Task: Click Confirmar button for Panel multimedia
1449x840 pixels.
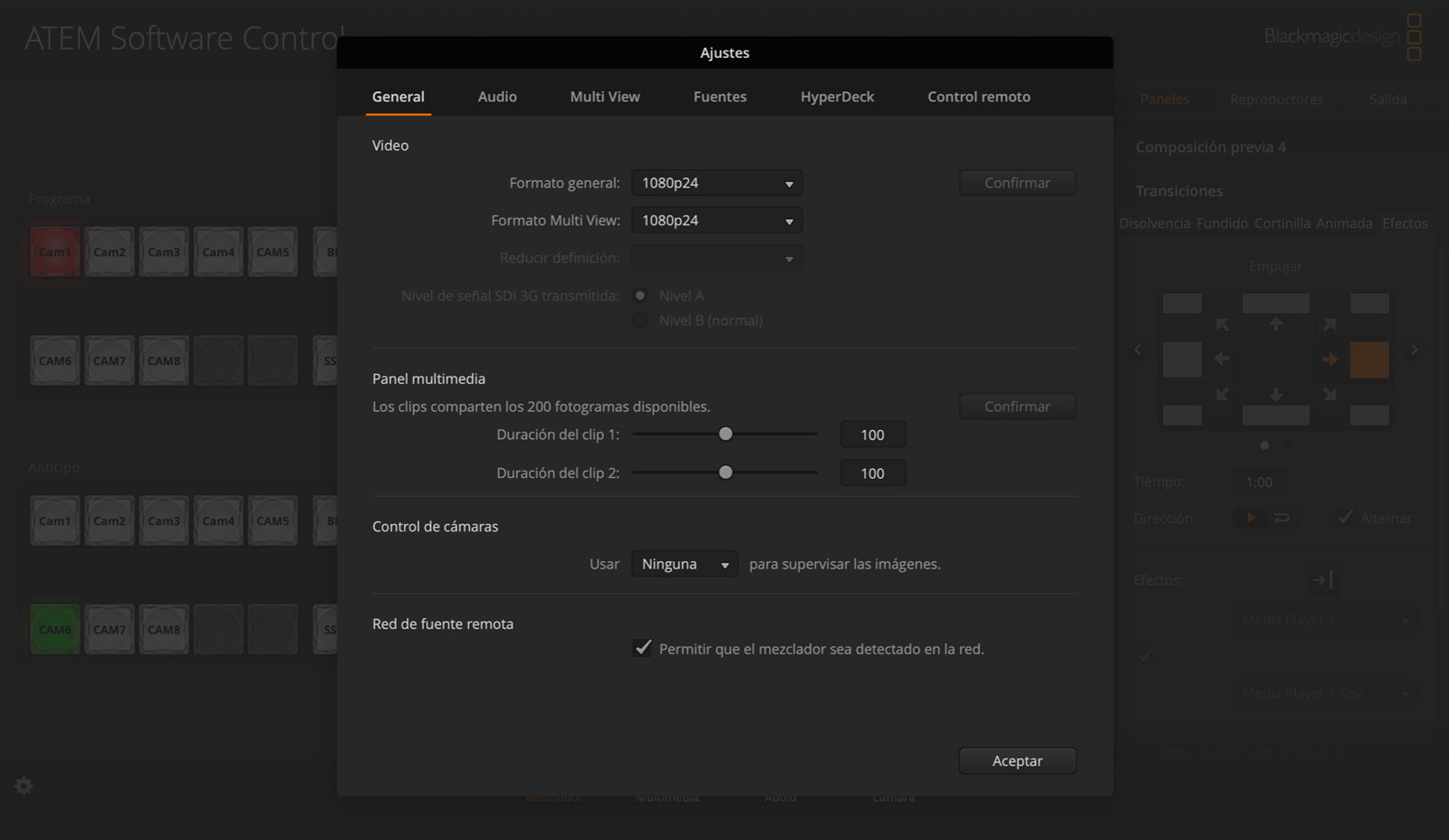Action: [x=1018, y=406]
